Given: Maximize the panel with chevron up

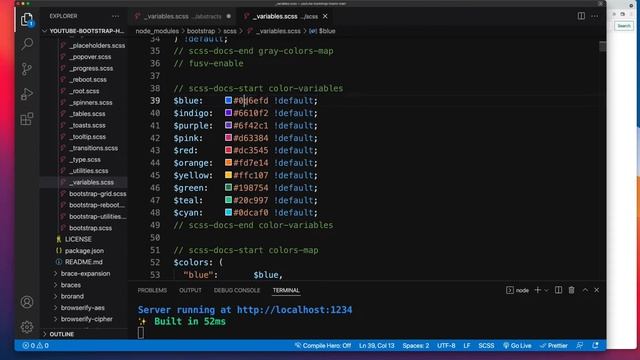Looking at the screenshot, I should pyautogui.click(x=585, y=290).
